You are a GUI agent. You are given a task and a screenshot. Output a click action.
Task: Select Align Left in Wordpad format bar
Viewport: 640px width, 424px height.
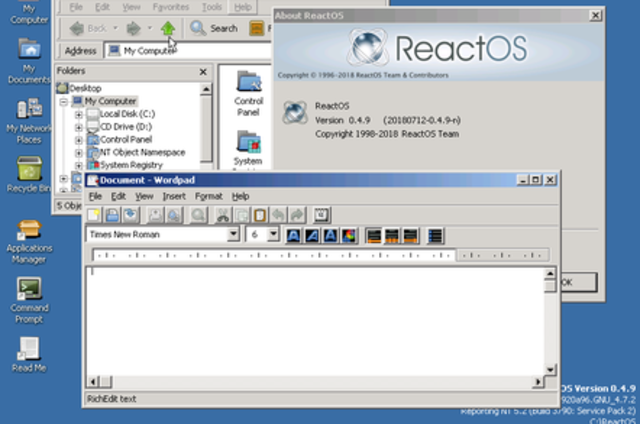pyautogui.click(x=374, y=235)
